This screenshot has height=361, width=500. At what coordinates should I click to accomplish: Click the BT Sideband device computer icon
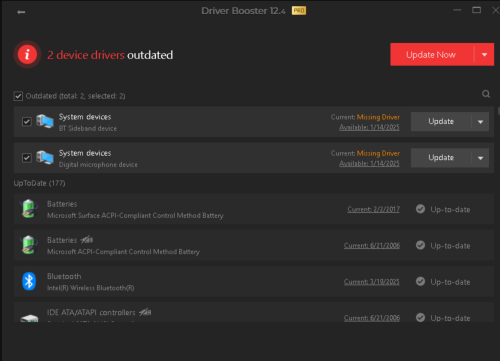(x=45, y=121)
